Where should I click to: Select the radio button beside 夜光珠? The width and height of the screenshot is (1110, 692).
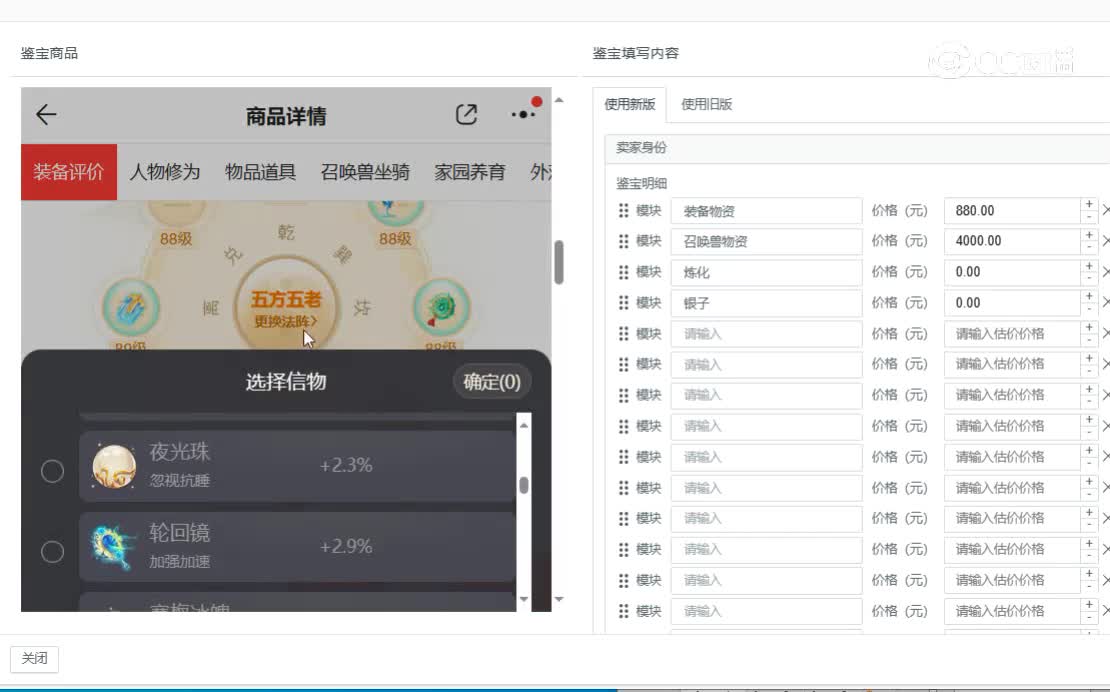tap(52, 470)
